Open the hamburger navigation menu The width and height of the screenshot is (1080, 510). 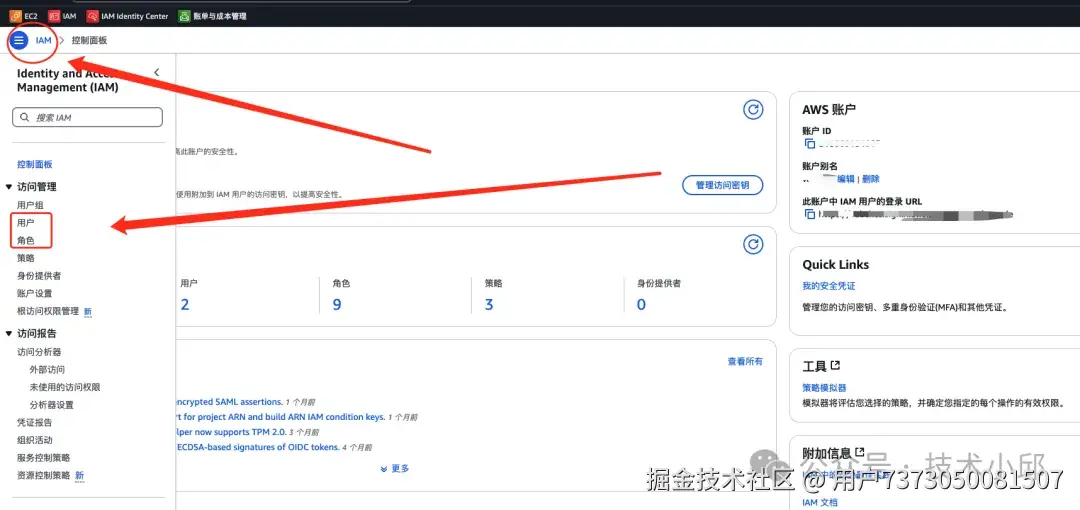[x=19, y=40]
